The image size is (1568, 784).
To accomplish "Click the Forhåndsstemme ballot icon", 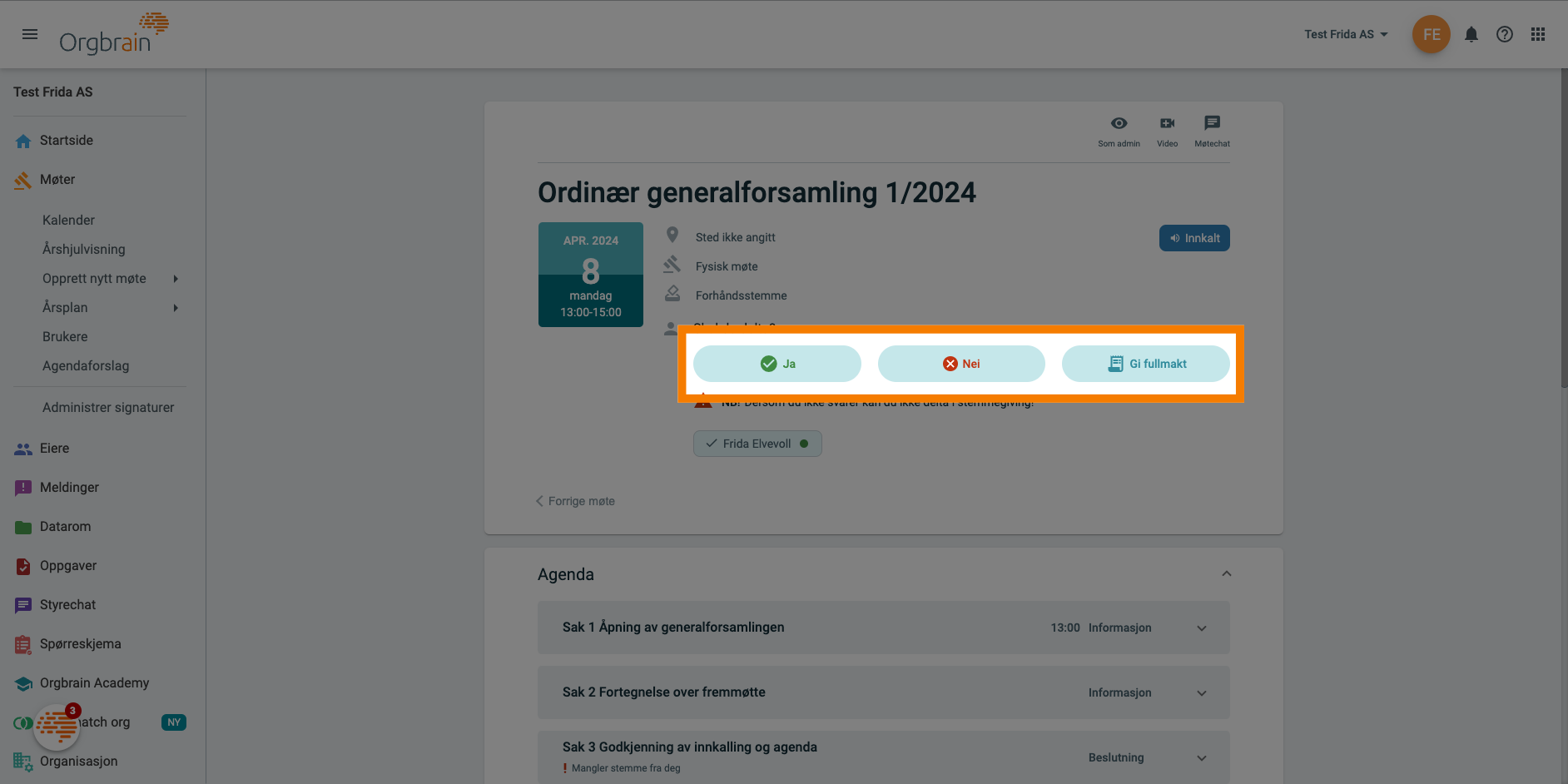I will 672,294.
